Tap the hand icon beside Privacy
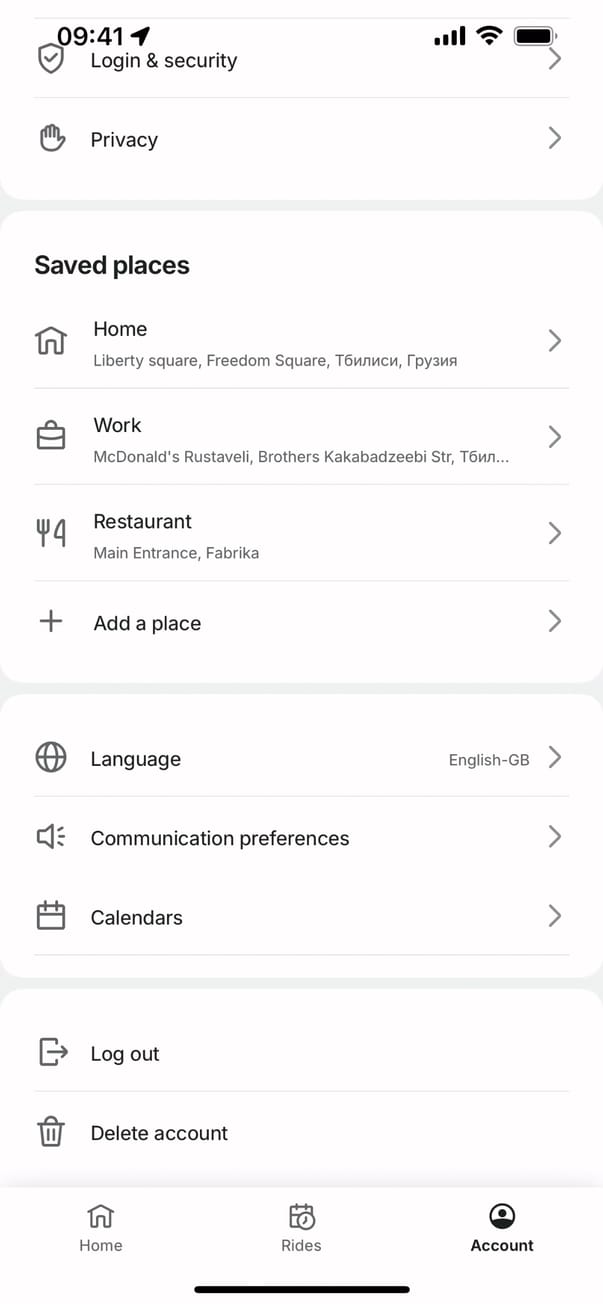Viewport: 603px width, 1304px height. [51, 139]
